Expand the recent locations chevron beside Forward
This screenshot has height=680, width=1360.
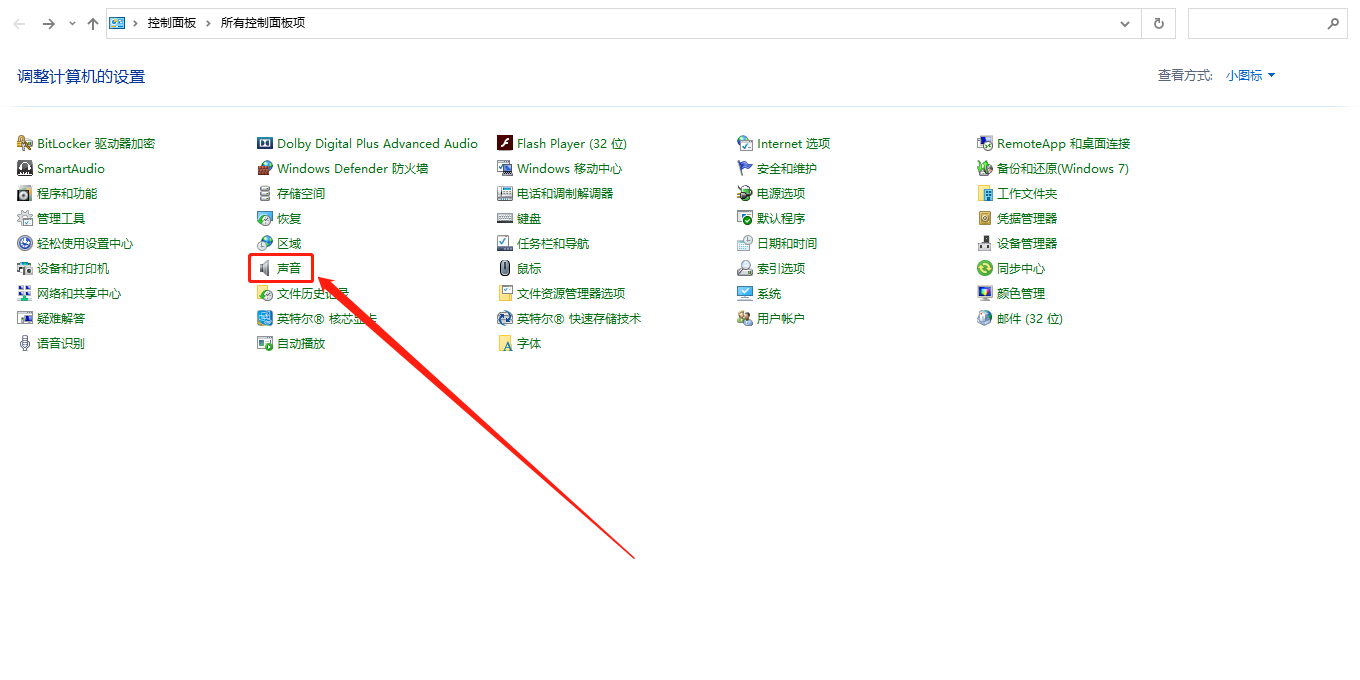click(x=72, y=23)
